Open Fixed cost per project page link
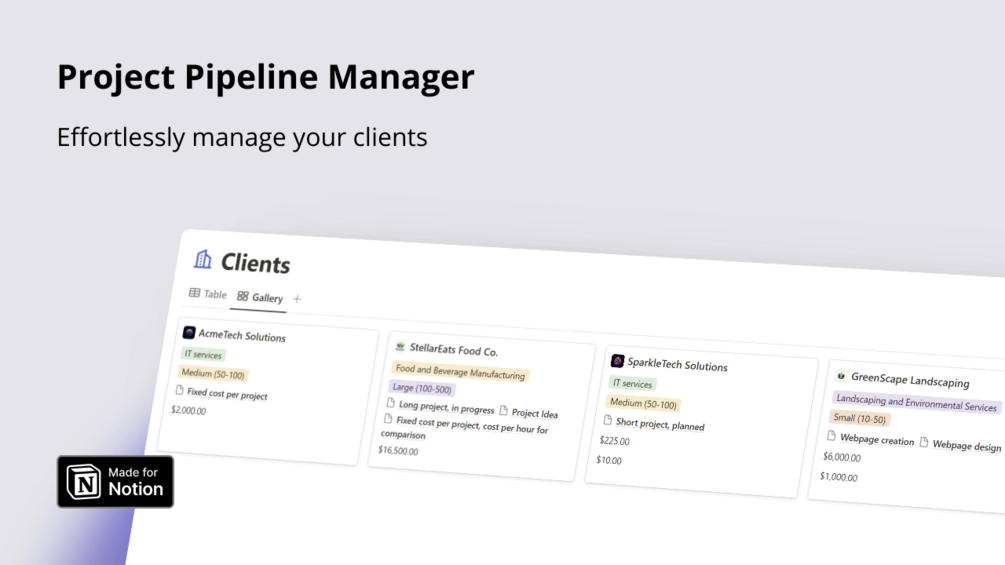The height and width of the screenshot is (565, 1005). tap(227, 394)
